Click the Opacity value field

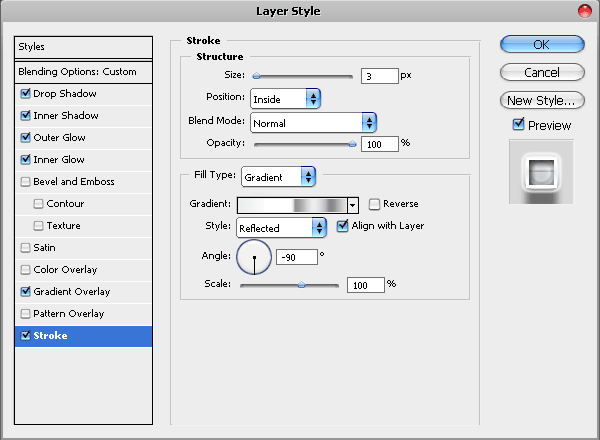point(380,144)
